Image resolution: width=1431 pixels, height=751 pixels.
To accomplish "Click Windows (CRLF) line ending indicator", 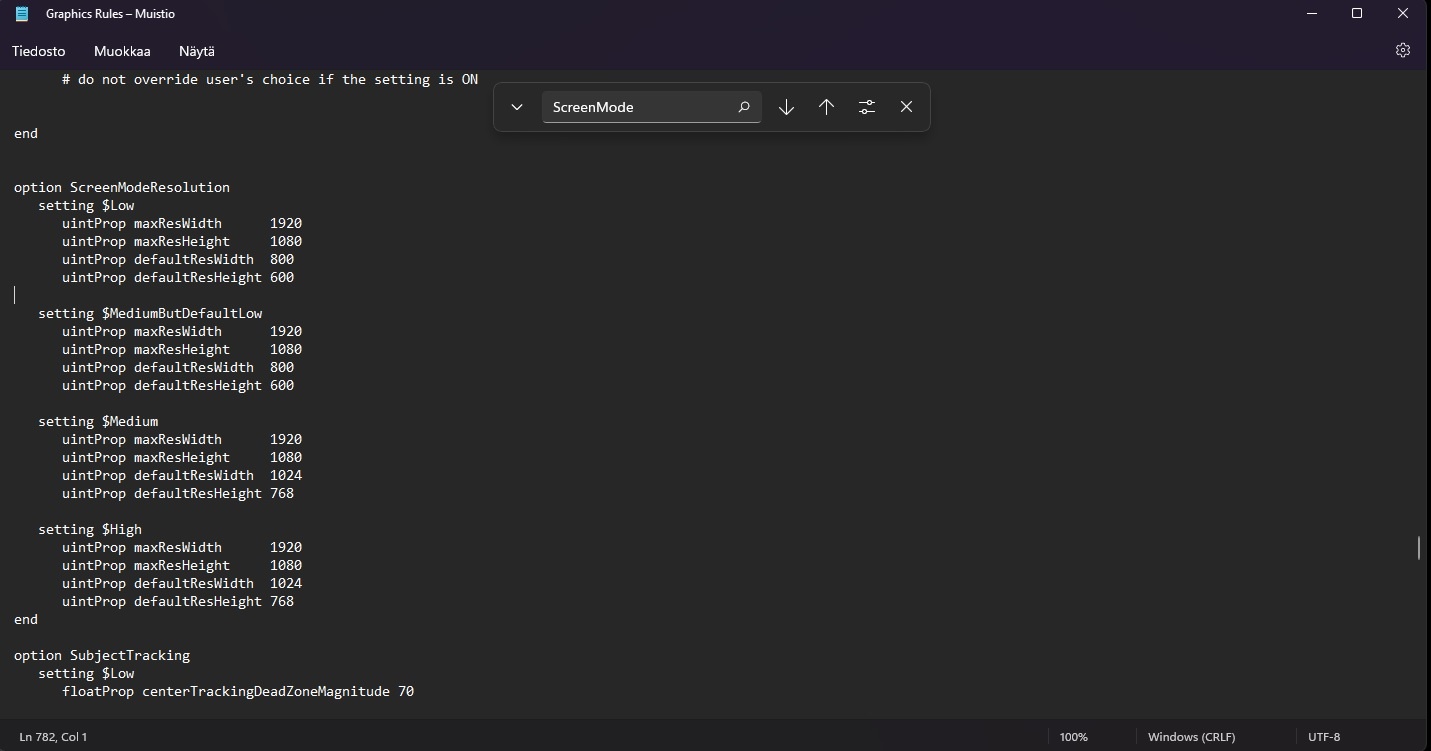I will [1191, 737].
